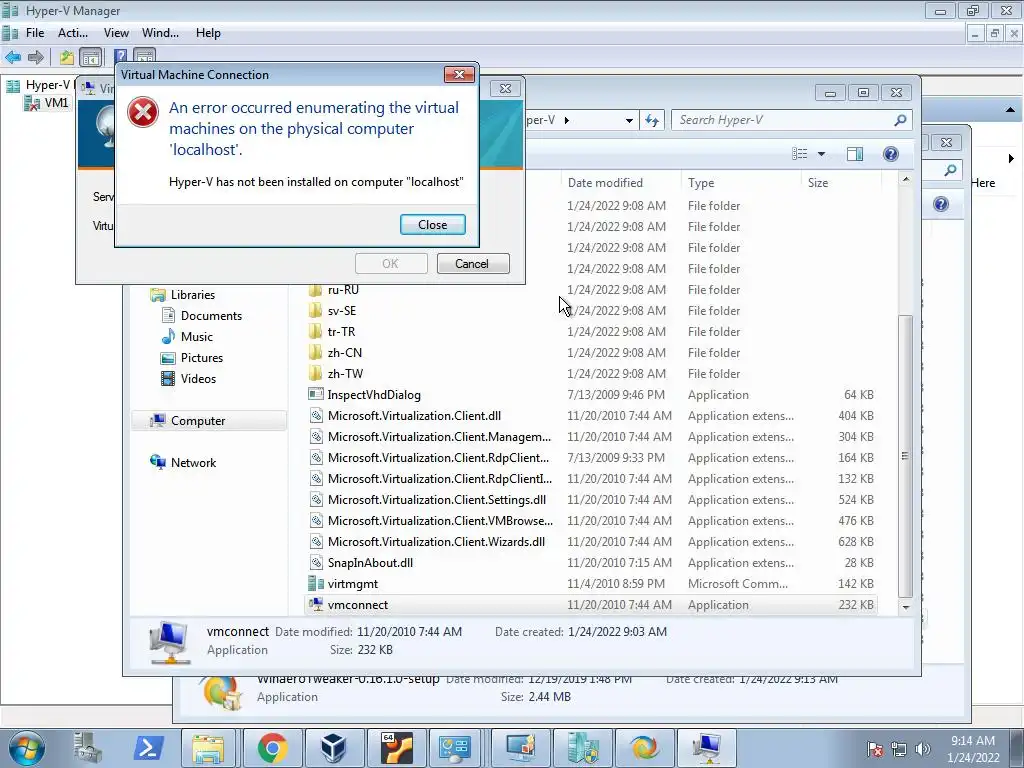The height and width of the screenshot is (768, 1024).
Task: Click the Action Center flag tray icon
Action: coord(875,749)
